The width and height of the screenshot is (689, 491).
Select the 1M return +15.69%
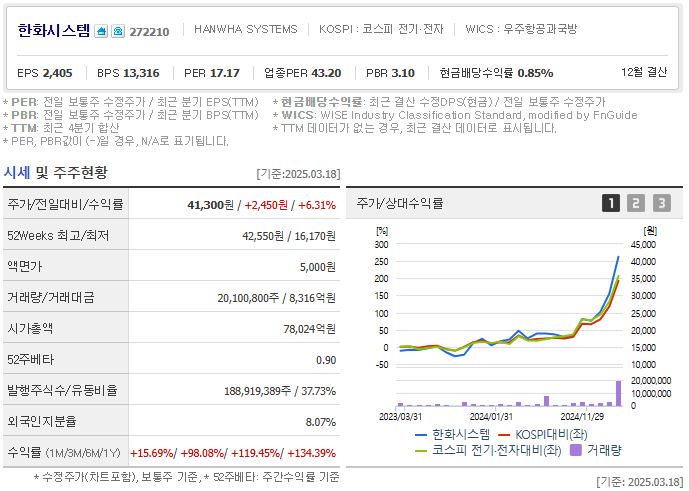click(x=151, y=453)
